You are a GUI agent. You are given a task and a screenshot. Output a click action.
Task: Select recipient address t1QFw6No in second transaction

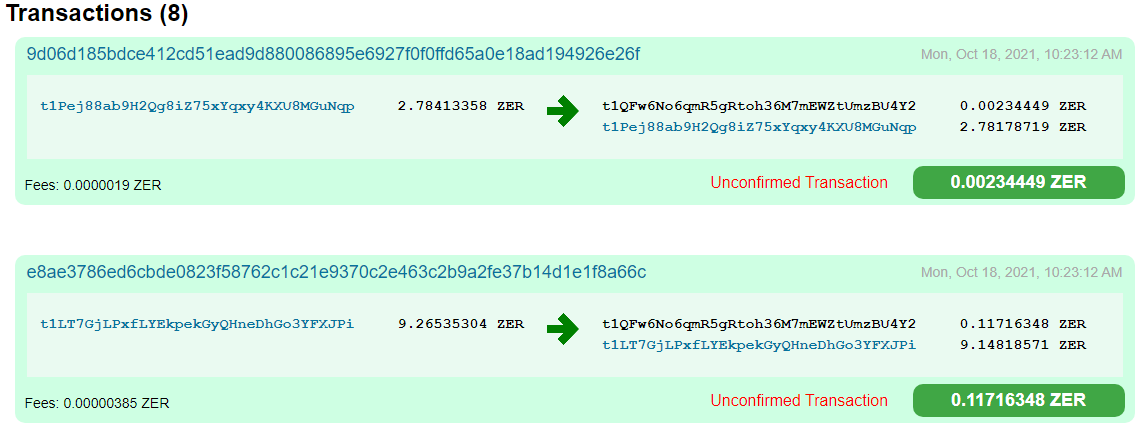759,324
